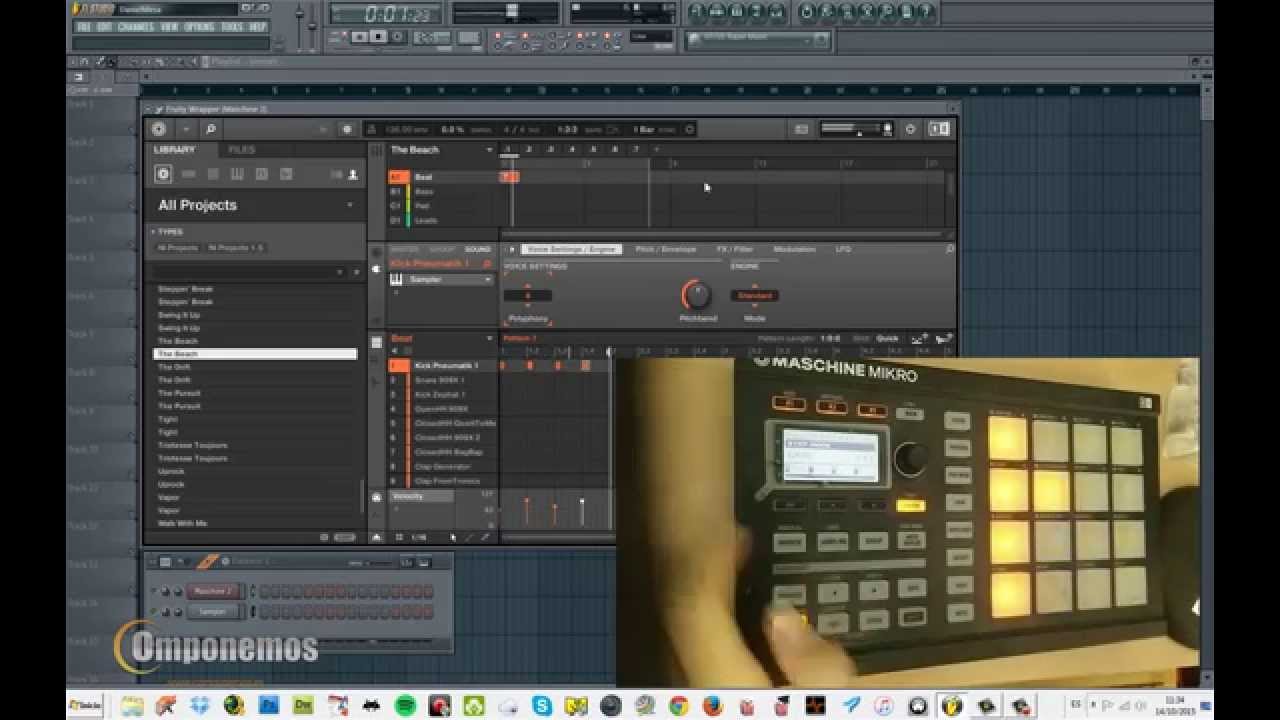This screenshot has width=1280, height=720.
Task: Toggle first step of Sampler channel
Action: click(x=264, y=611)
